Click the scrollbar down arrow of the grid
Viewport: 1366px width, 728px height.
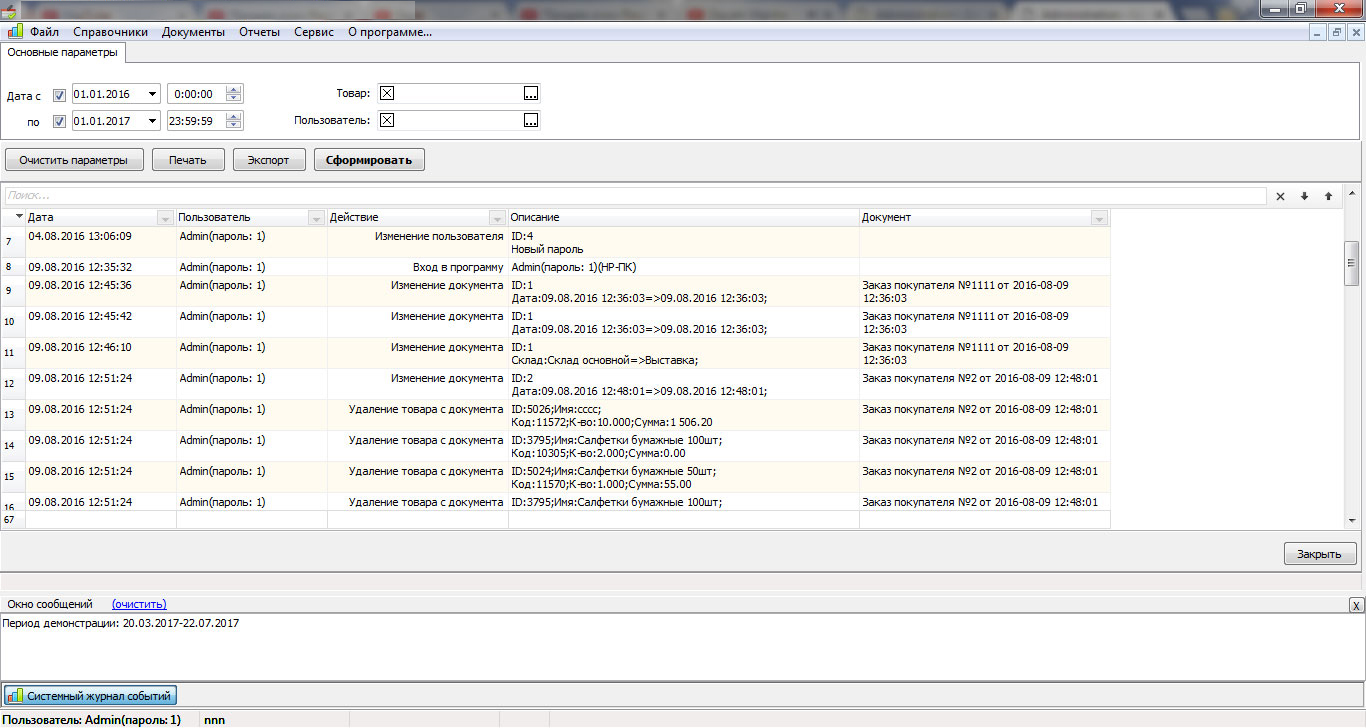tap(1351, 520)
